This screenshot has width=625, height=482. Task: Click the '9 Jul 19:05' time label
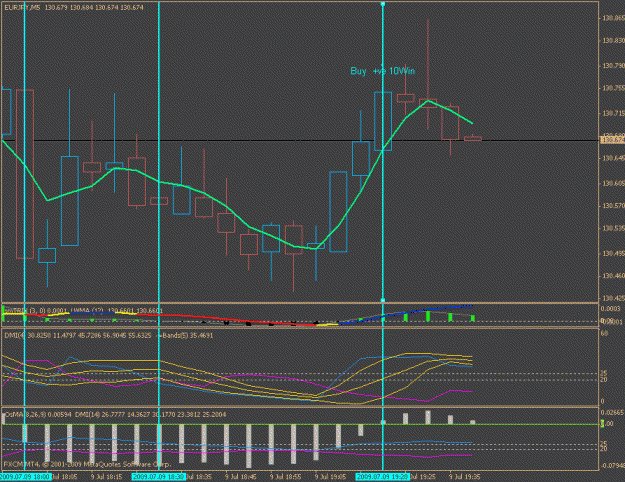click(330, 477)
